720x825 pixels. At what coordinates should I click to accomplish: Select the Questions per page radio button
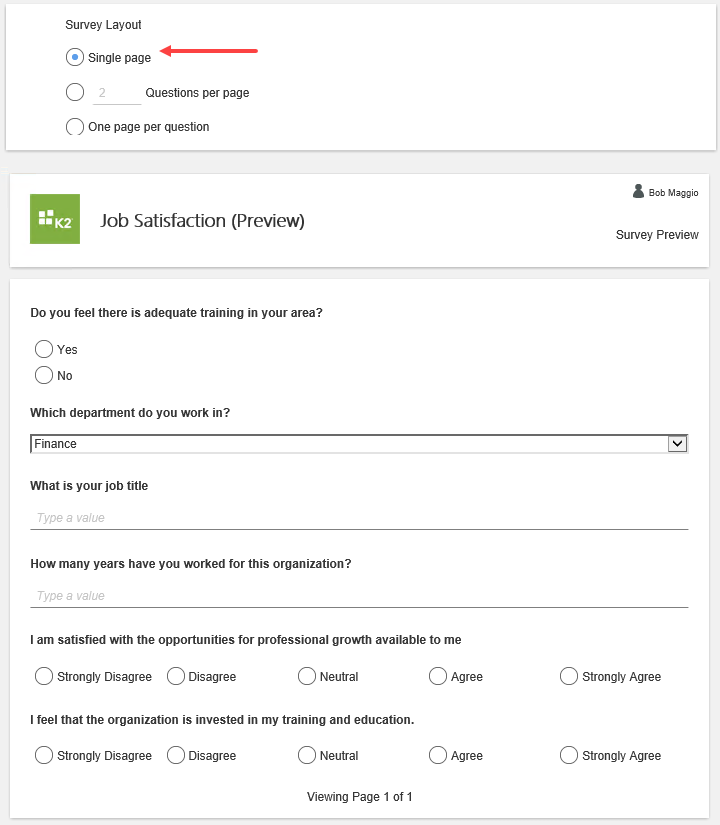(x=75, y=92)
